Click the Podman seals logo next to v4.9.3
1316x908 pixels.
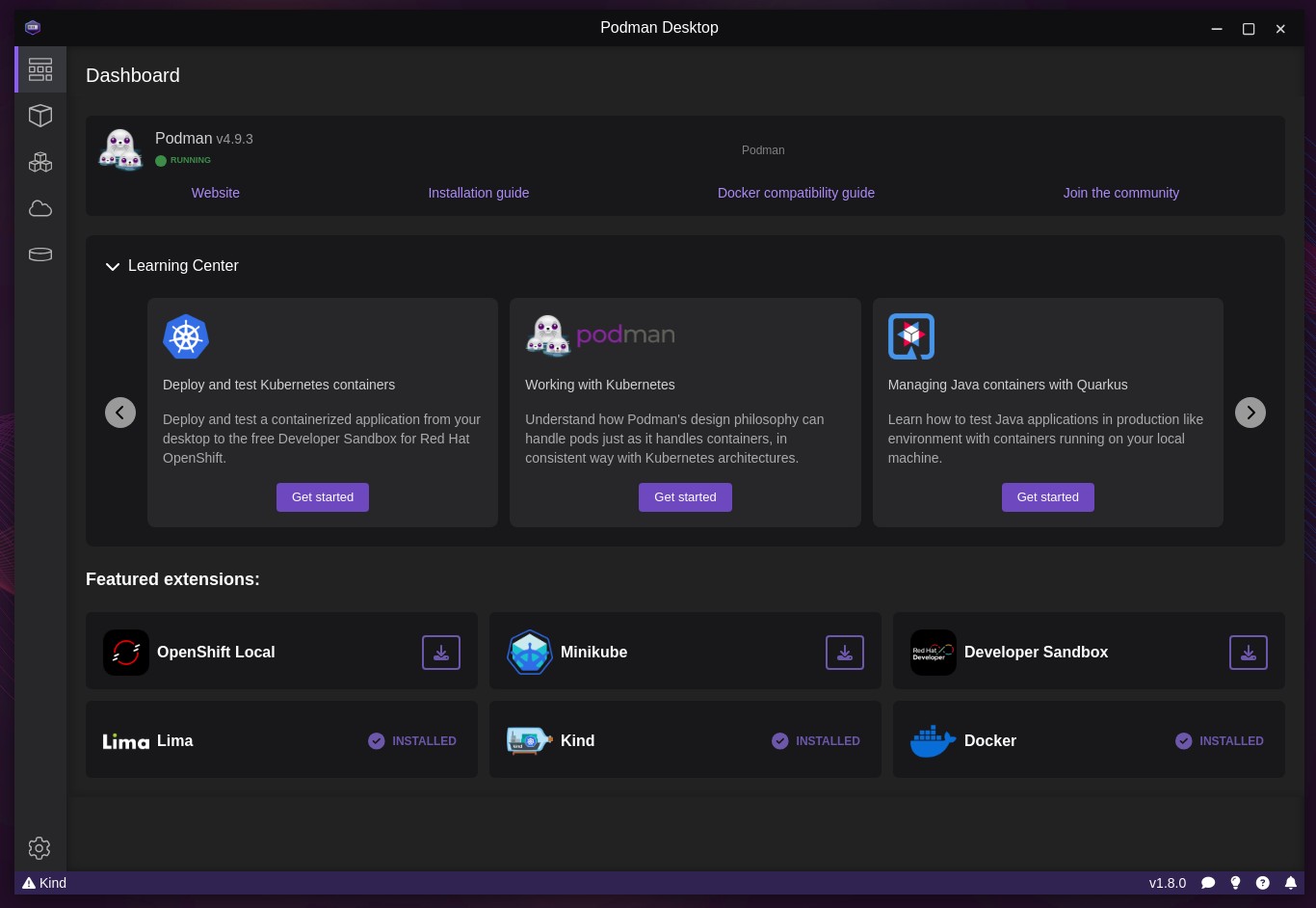click(x=121, y=149)
